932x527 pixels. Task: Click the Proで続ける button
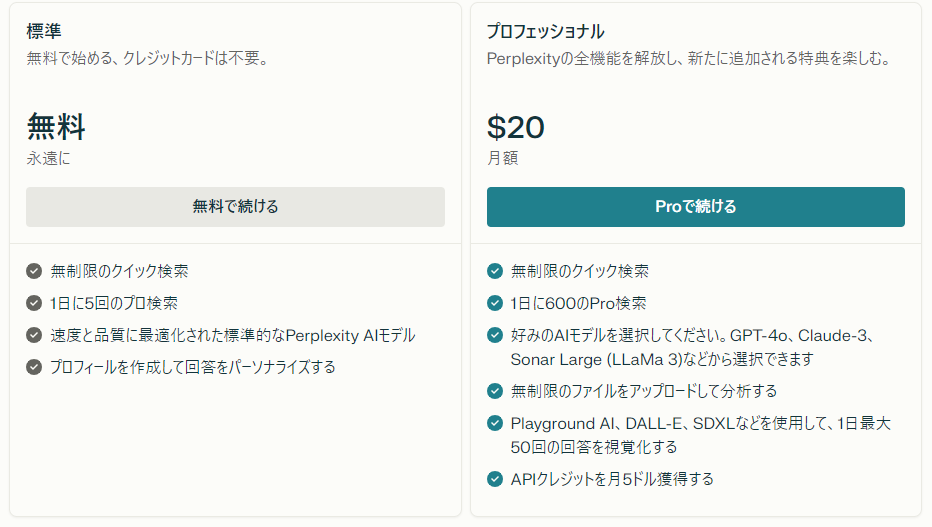click(695, 207)
